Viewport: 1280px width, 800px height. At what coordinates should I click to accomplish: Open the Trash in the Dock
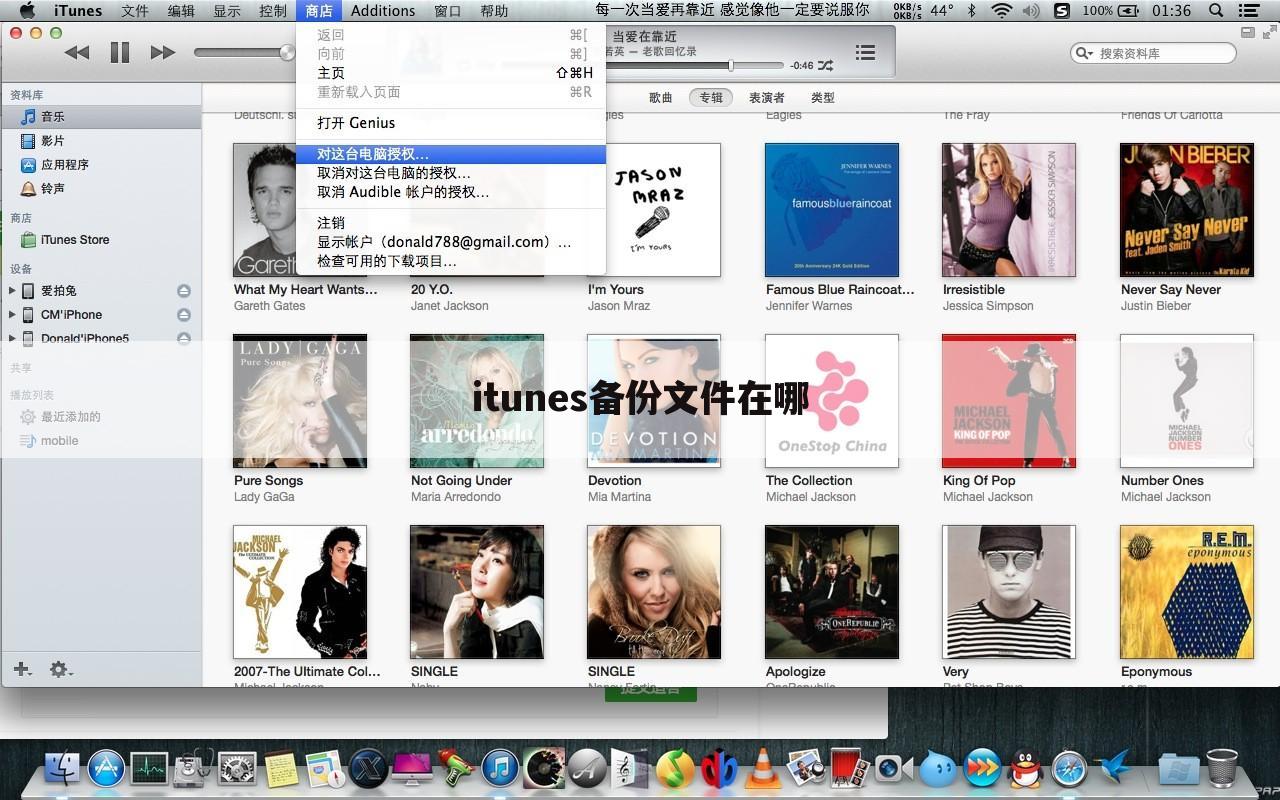tap(1222, 768)
